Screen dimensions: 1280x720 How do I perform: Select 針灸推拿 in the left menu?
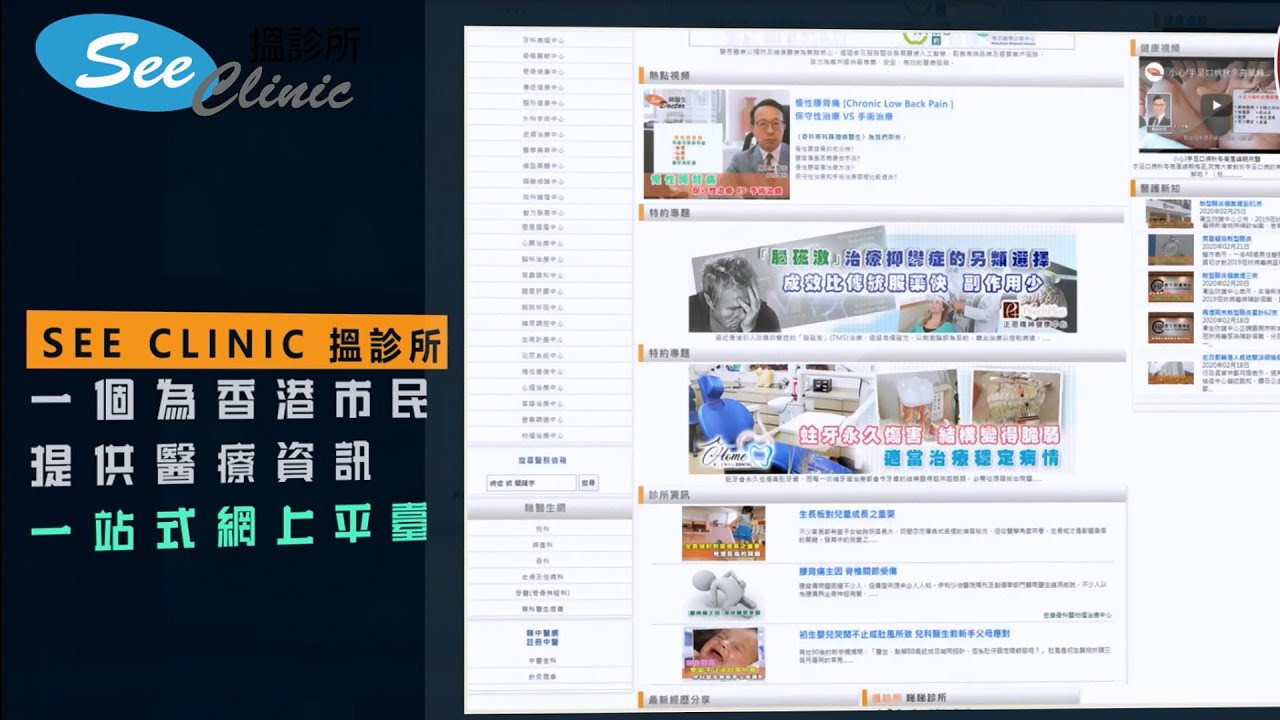[x=543, y=677]
